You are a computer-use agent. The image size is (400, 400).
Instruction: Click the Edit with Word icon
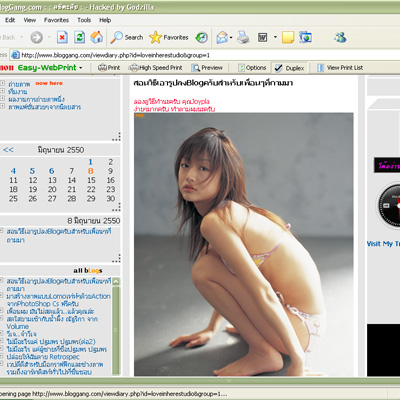click(263, 37)
